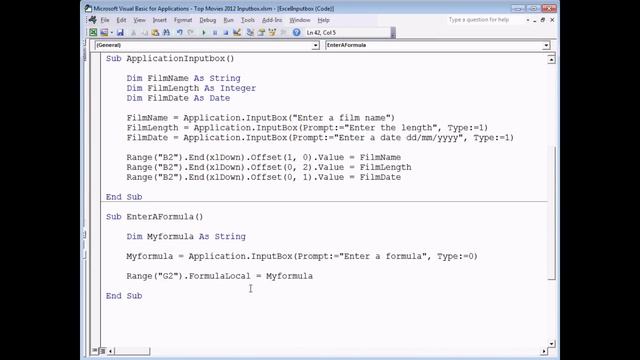Click 'Dim FilmName As String' line
The height and width of the screenshot is (360, 640).
point(183,78)
